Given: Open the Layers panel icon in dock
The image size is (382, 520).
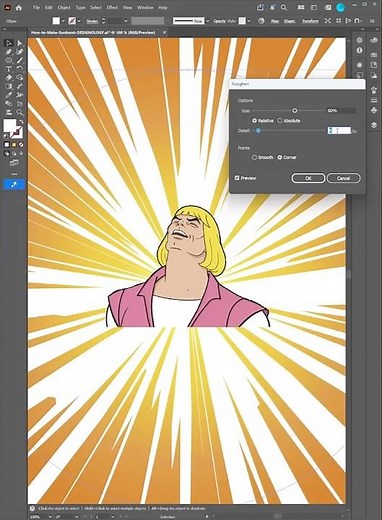Looking at the screenshot, I should tap(374, 125).
